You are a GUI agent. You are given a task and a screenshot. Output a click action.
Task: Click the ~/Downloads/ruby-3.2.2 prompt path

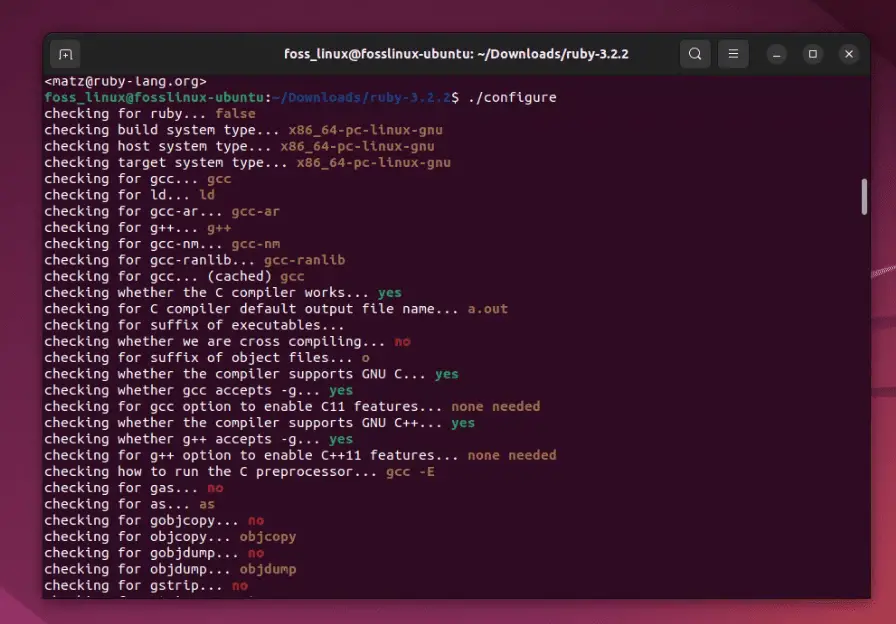pos(361,97)
